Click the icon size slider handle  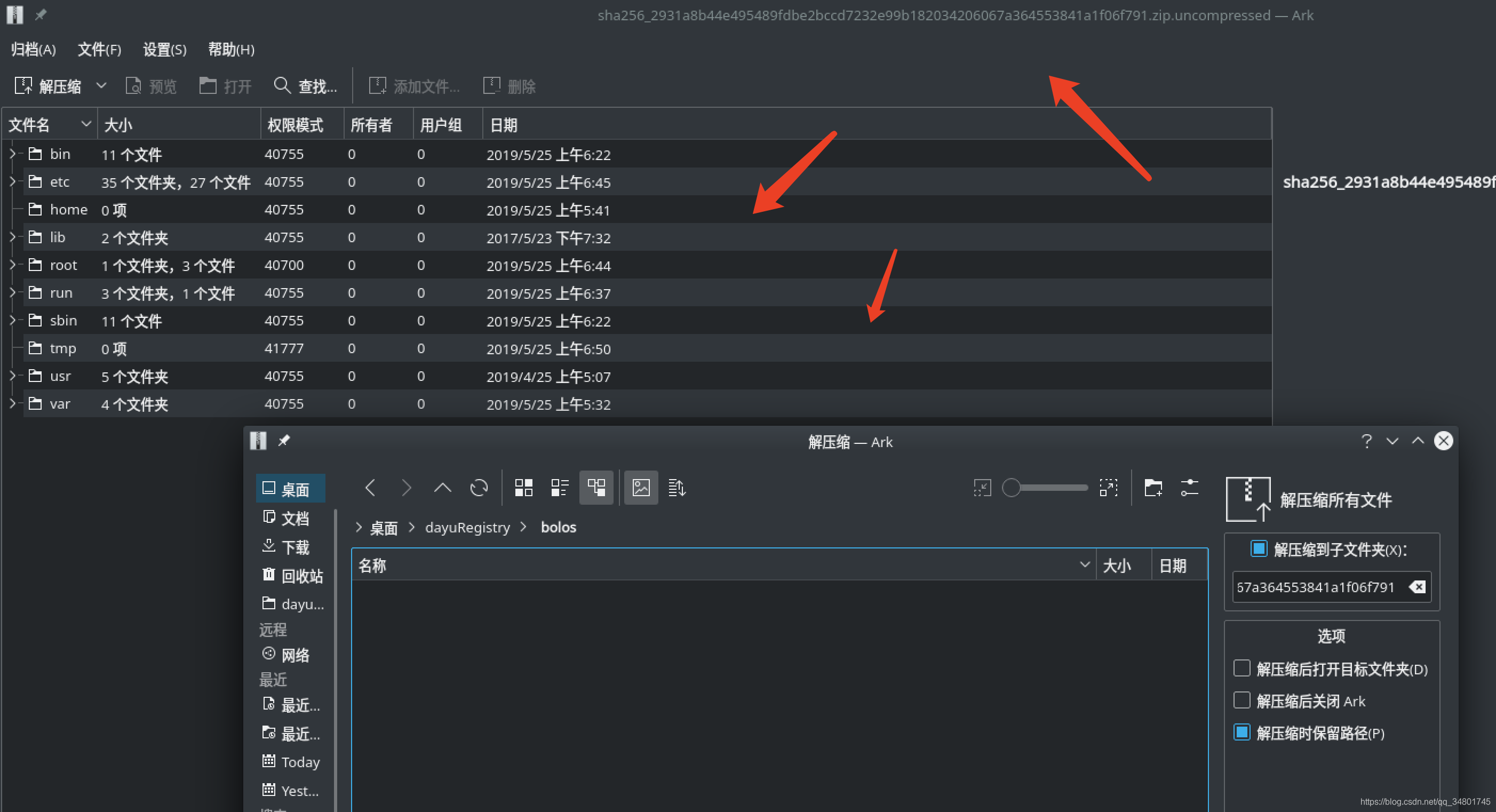pos(1011,488)
